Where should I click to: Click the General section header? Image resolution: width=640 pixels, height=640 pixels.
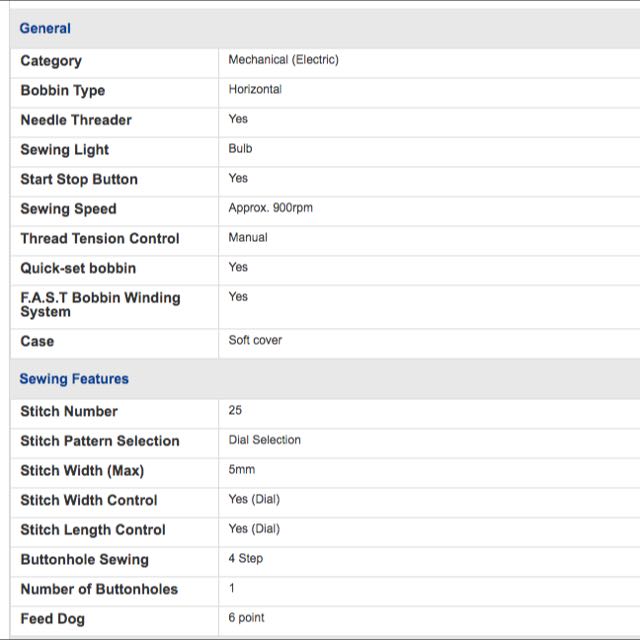[45, 29]
